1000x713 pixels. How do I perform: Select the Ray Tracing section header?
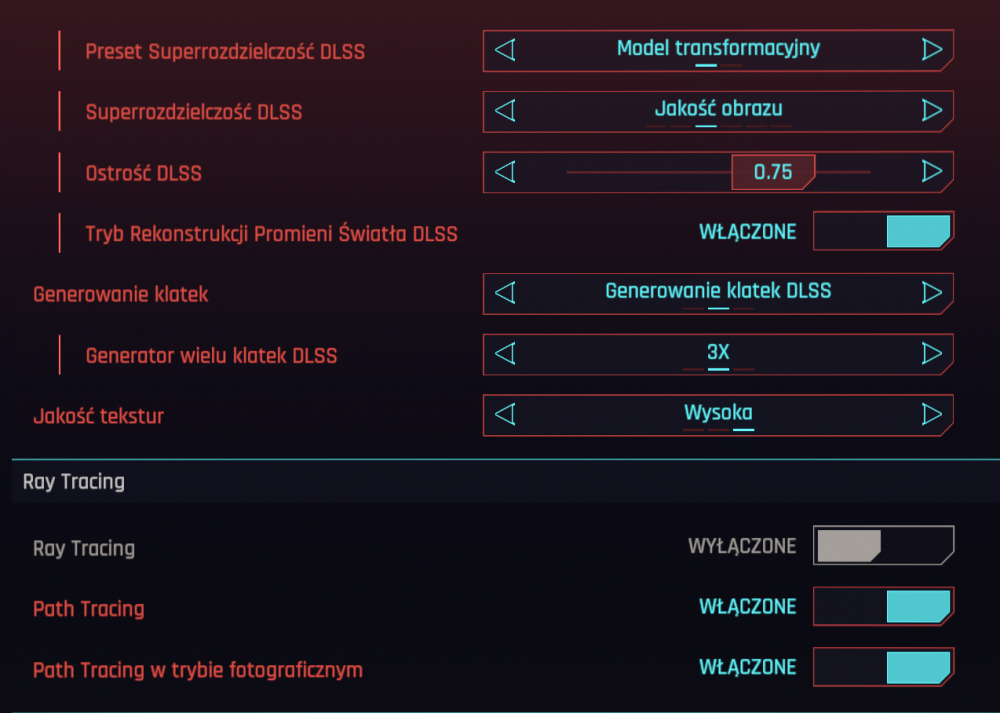(x=73, y=481)
